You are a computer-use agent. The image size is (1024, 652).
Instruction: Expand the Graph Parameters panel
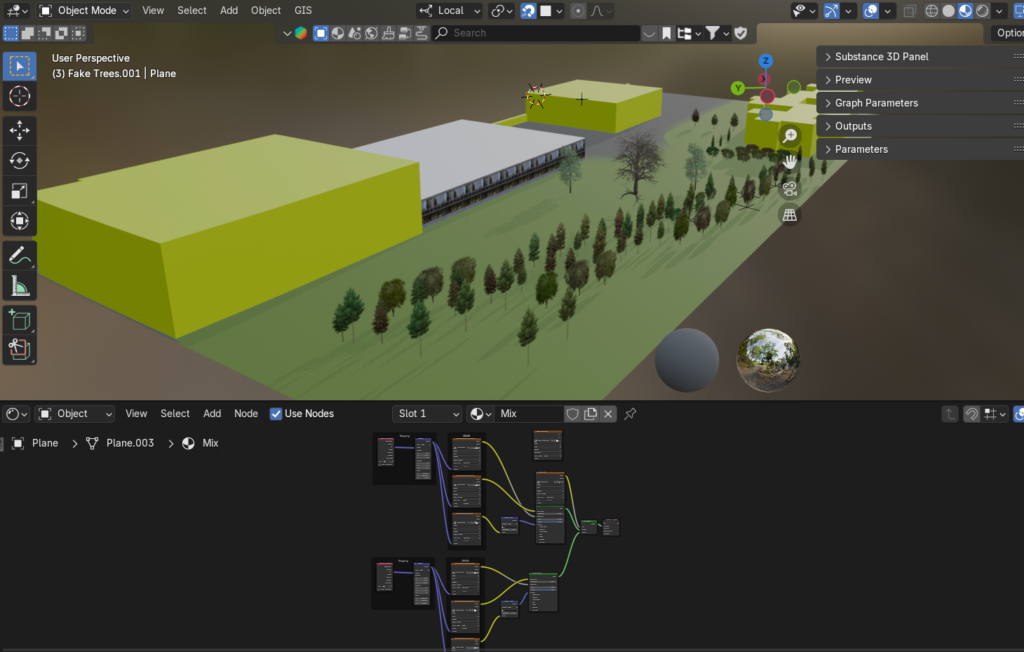pos(876,103)
